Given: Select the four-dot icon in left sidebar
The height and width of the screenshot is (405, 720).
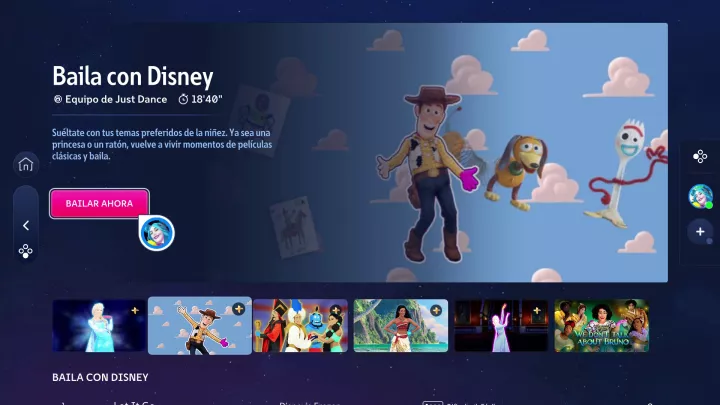Looking at the screenshot, I should (x=26, y=251).
